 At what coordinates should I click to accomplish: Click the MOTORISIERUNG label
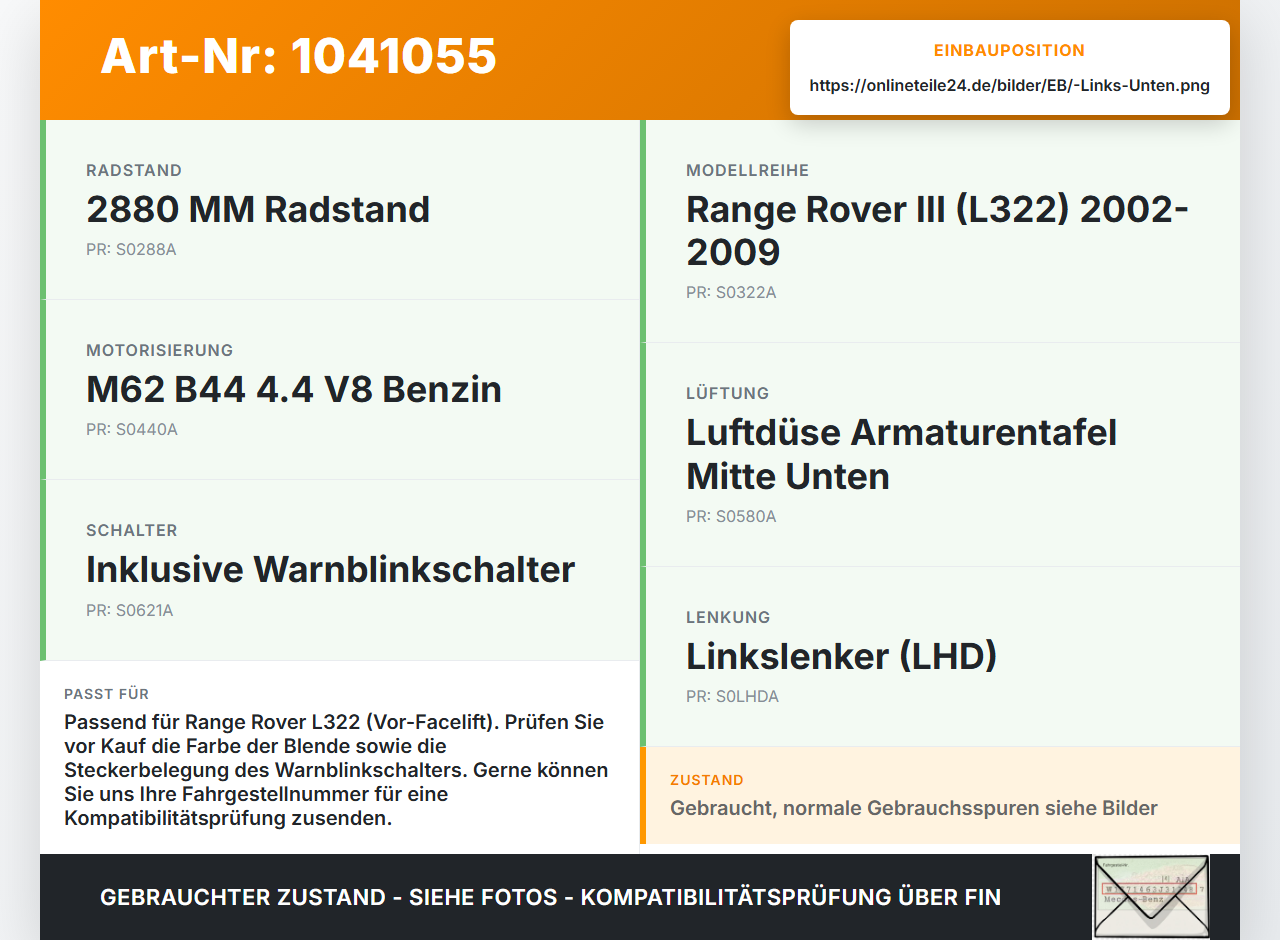[x=159, y=351]
